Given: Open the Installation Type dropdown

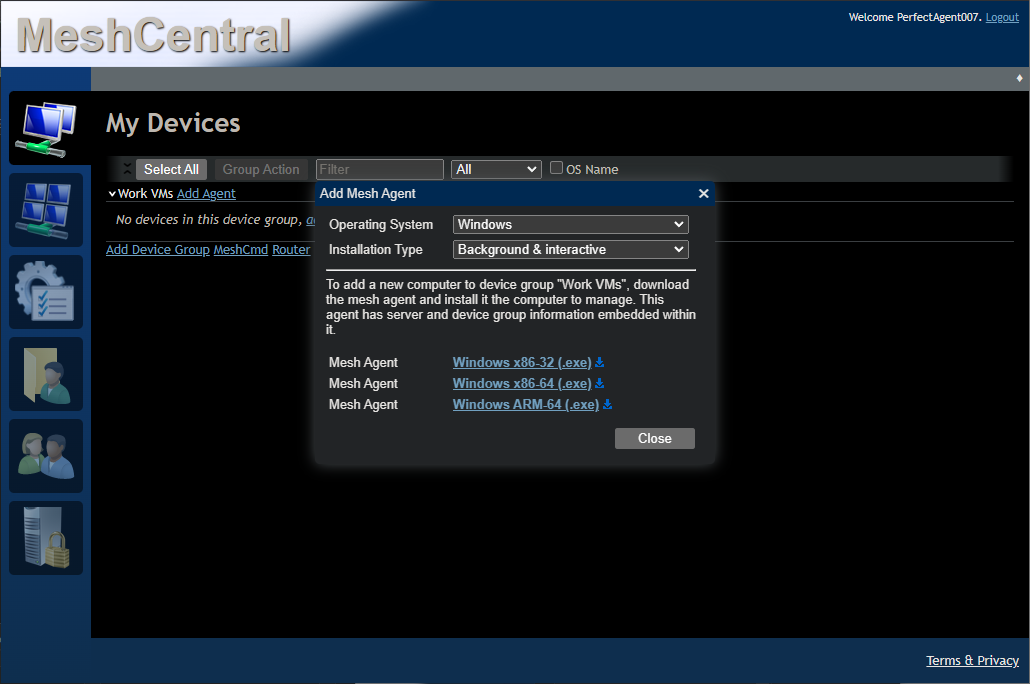Looking at the screenshot, I should [570, 250].
